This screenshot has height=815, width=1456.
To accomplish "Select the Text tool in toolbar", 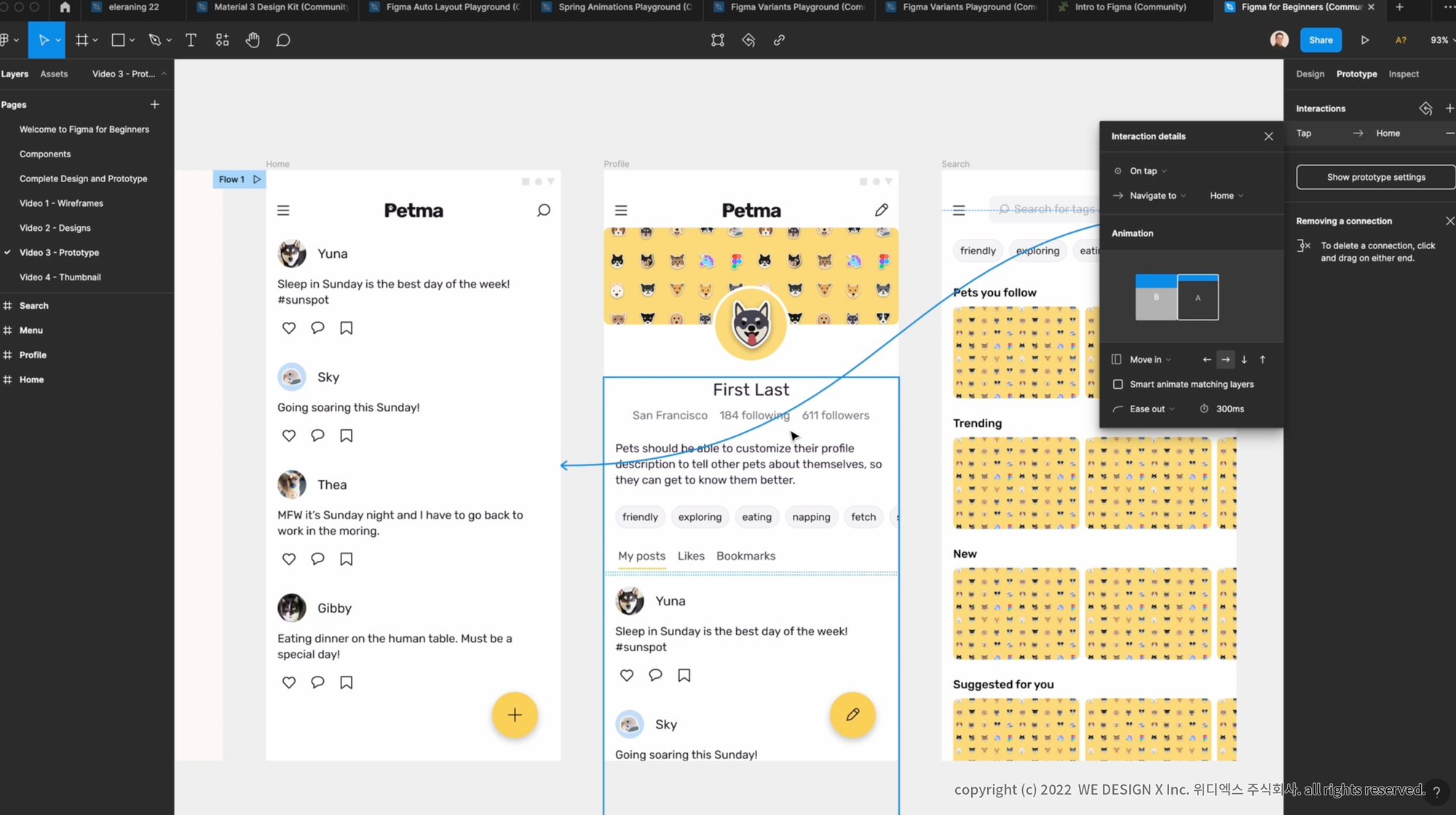I will (x=191, y=40).
